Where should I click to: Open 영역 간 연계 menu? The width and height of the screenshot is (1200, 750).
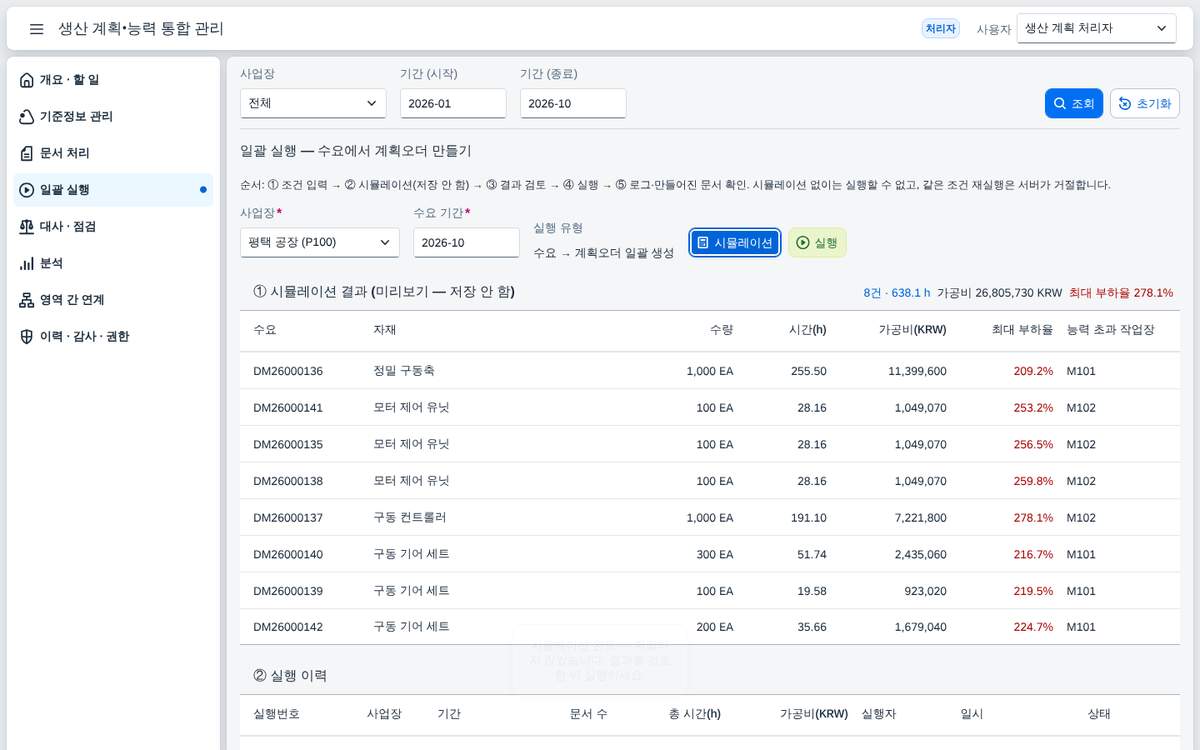point(113,300)
